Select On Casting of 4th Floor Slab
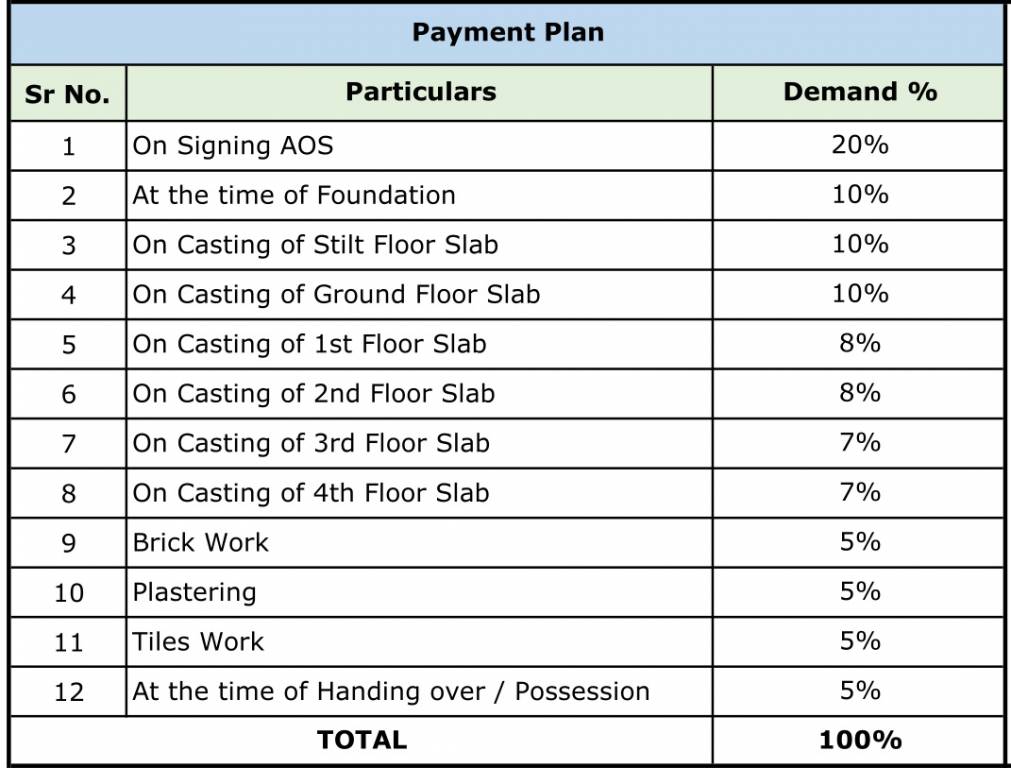 click(x=311, y=493)
